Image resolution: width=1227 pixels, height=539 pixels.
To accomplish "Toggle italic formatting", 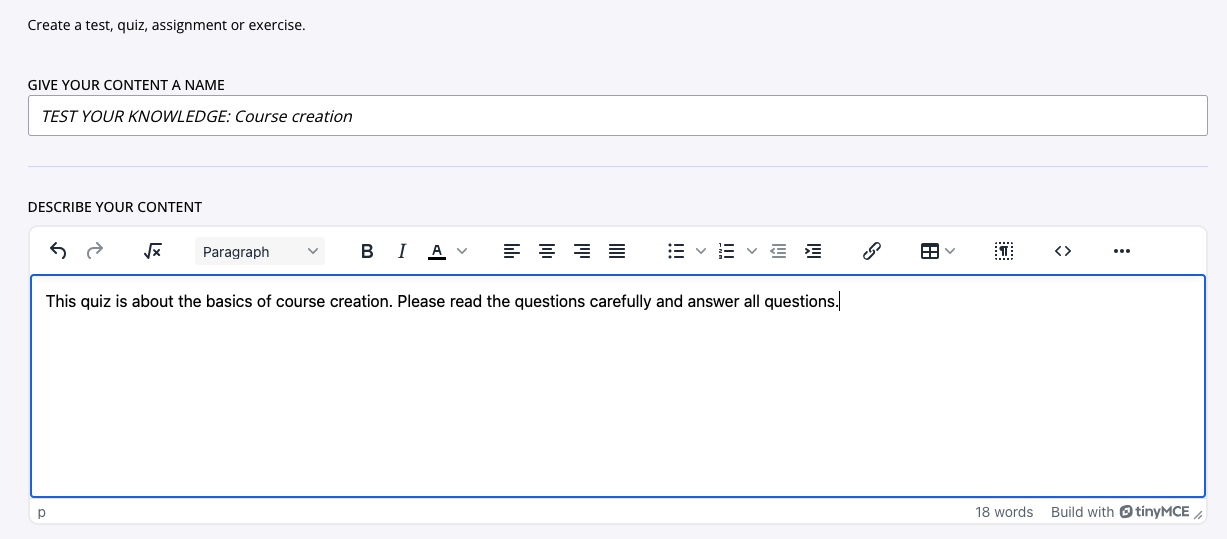I will 402,251.
